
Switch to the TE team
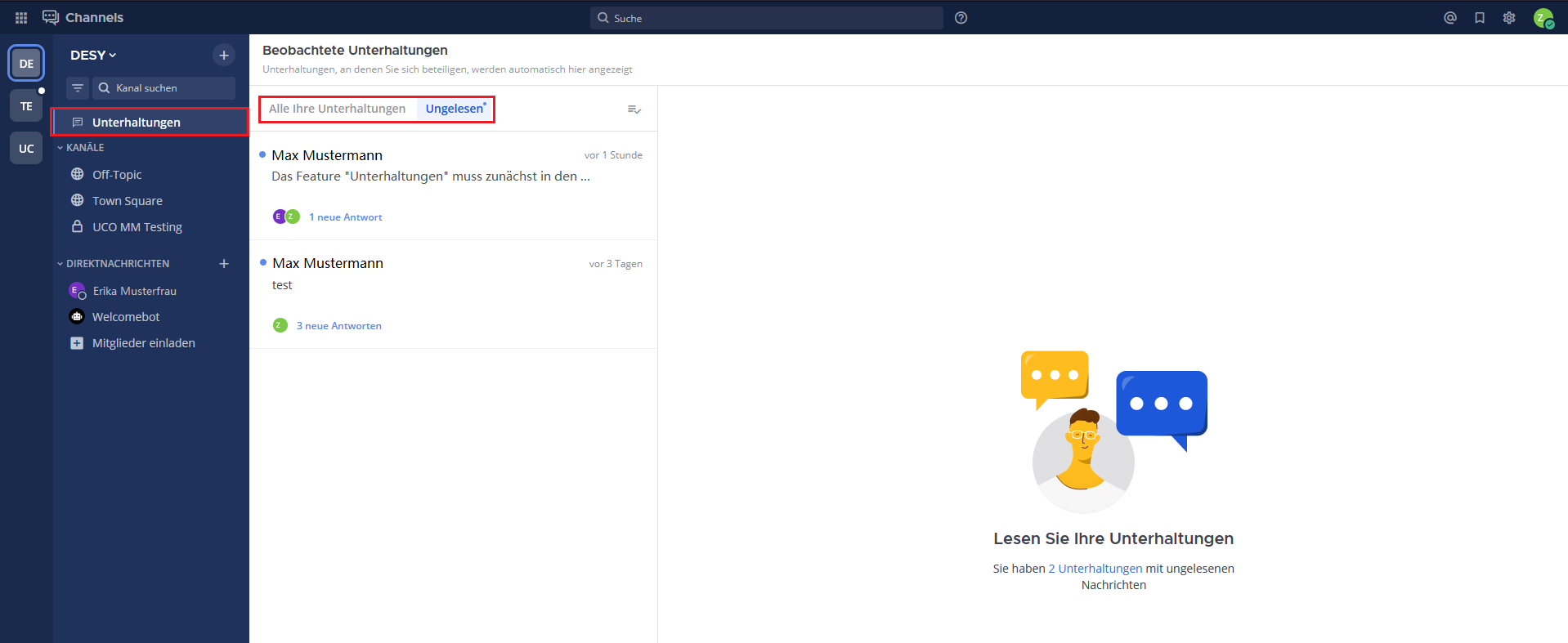pyautogui.click(x=26, y=106)
